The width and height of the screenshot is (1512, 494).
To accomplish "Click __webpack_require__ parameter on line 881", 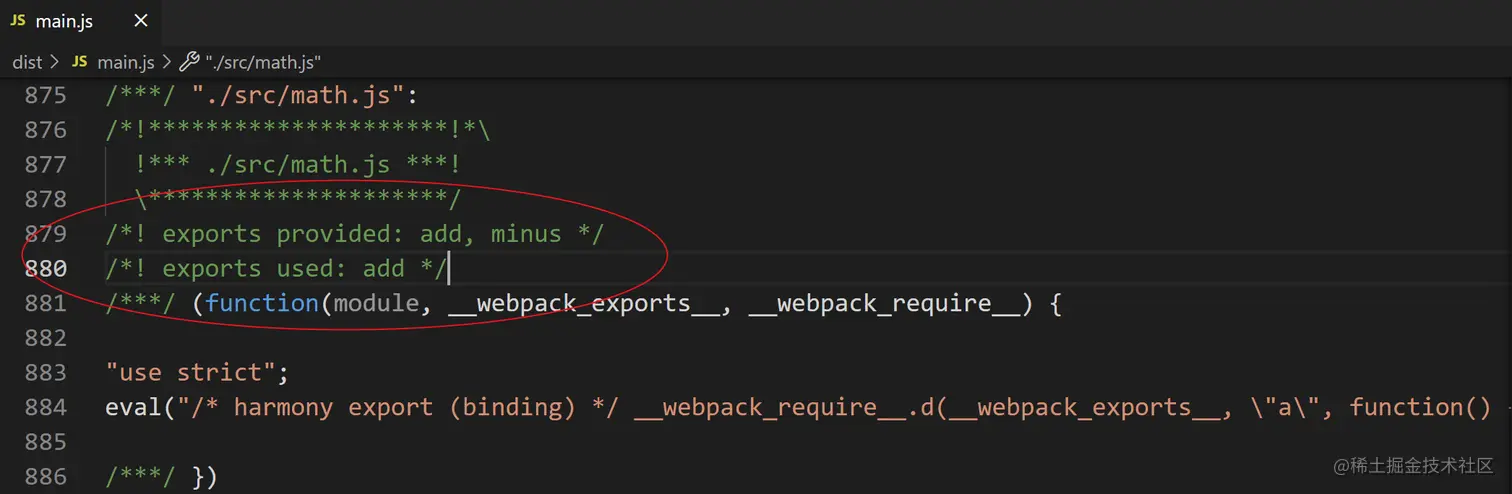I will [x=883, y=303].
